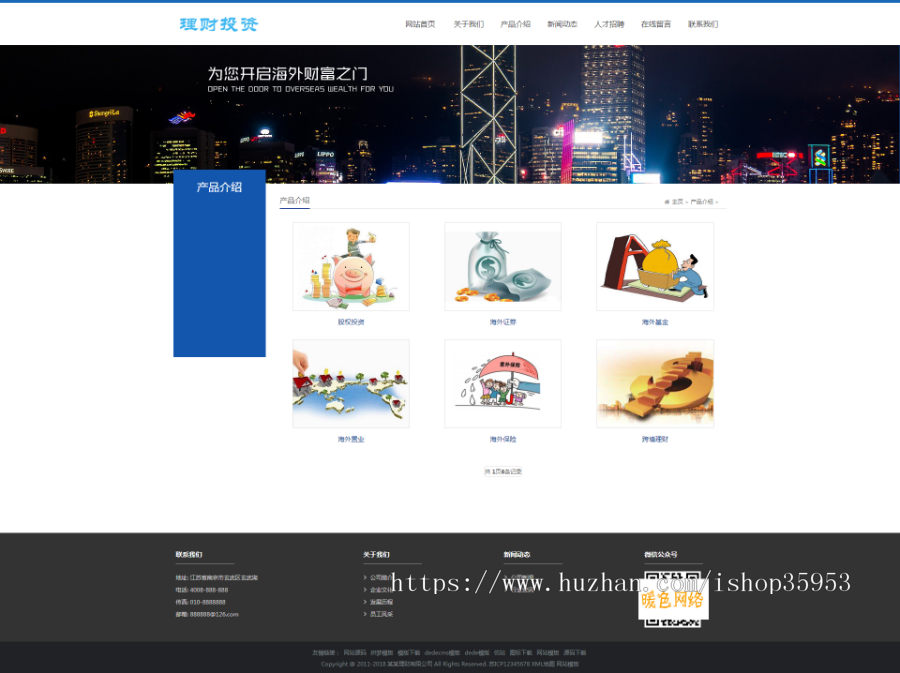This screenshot has height=673, width=900.
Task: View the 海外基金 product thumbnail
Action: 654,266
